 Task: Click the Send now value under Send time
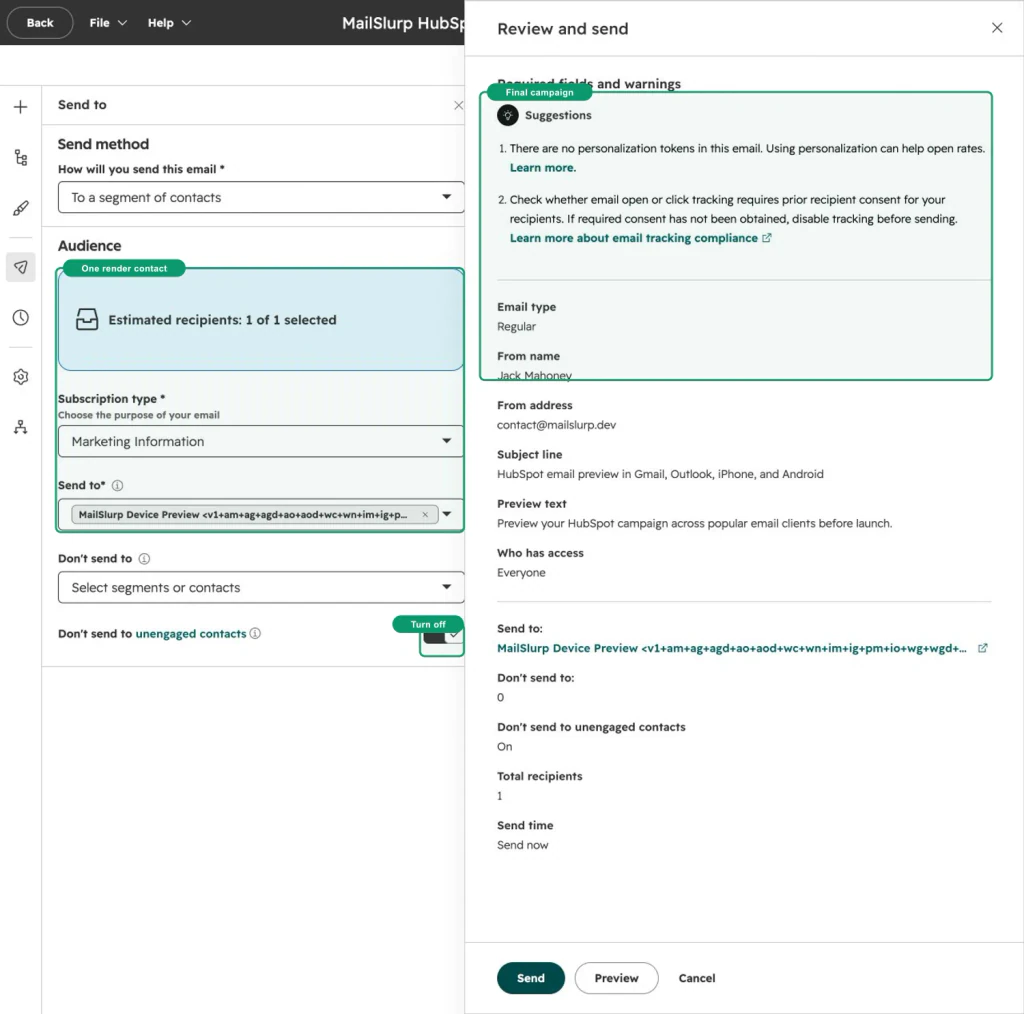pos(522,845)
